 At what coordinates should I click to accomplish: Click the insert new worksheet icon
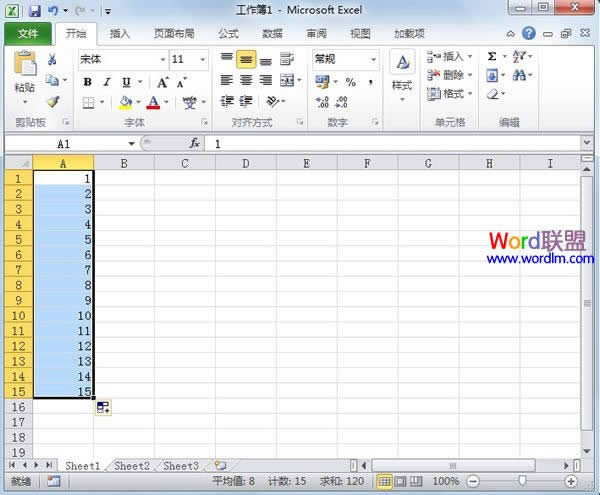220,466
